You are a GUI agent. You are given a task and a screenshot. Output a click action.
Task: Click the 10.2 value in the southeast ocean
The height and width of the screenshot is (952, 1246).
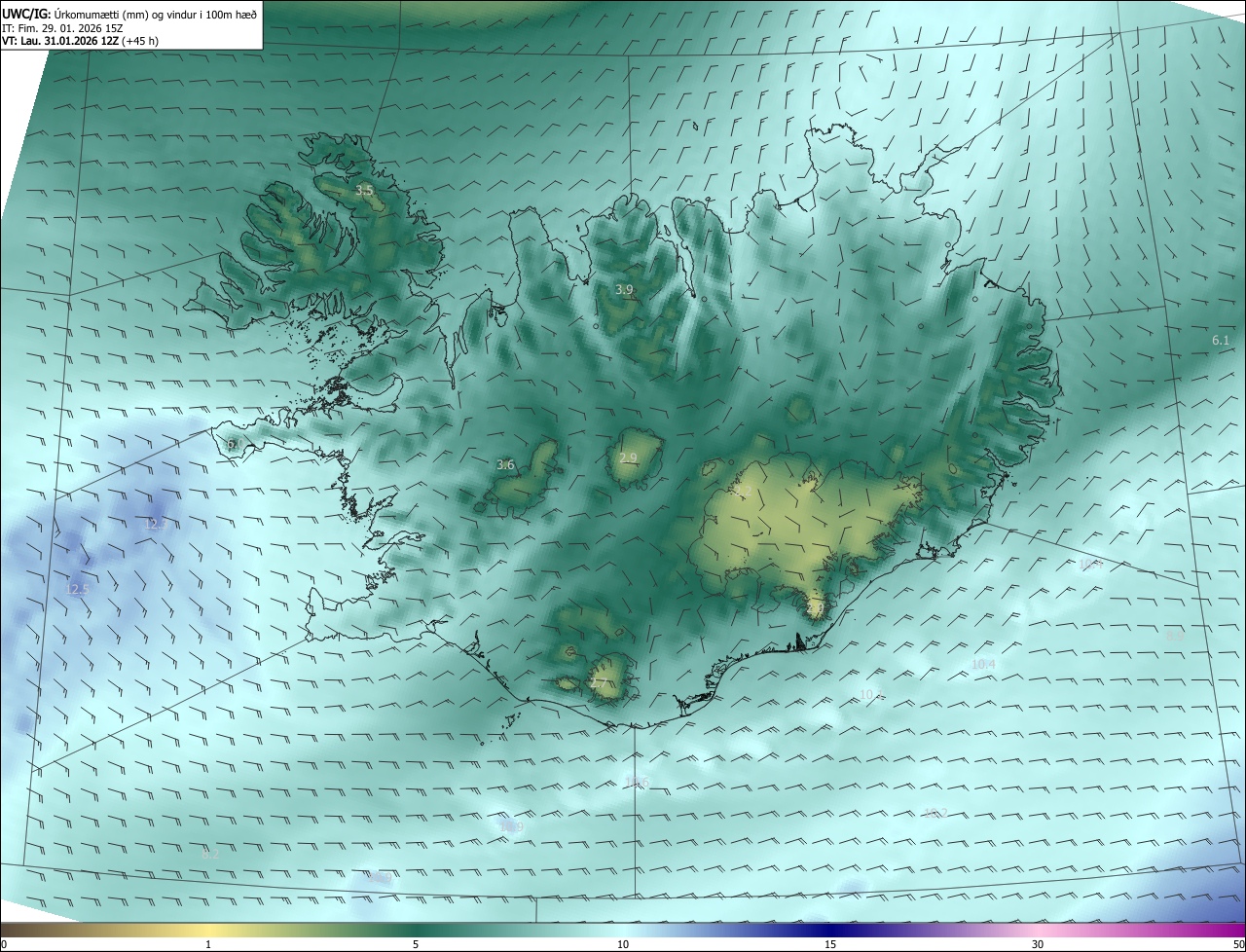[935, 814]
